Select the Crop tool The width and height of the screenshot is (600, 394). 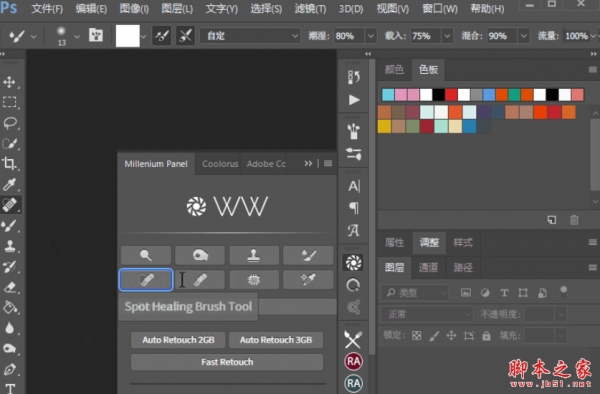pos(10,164)
